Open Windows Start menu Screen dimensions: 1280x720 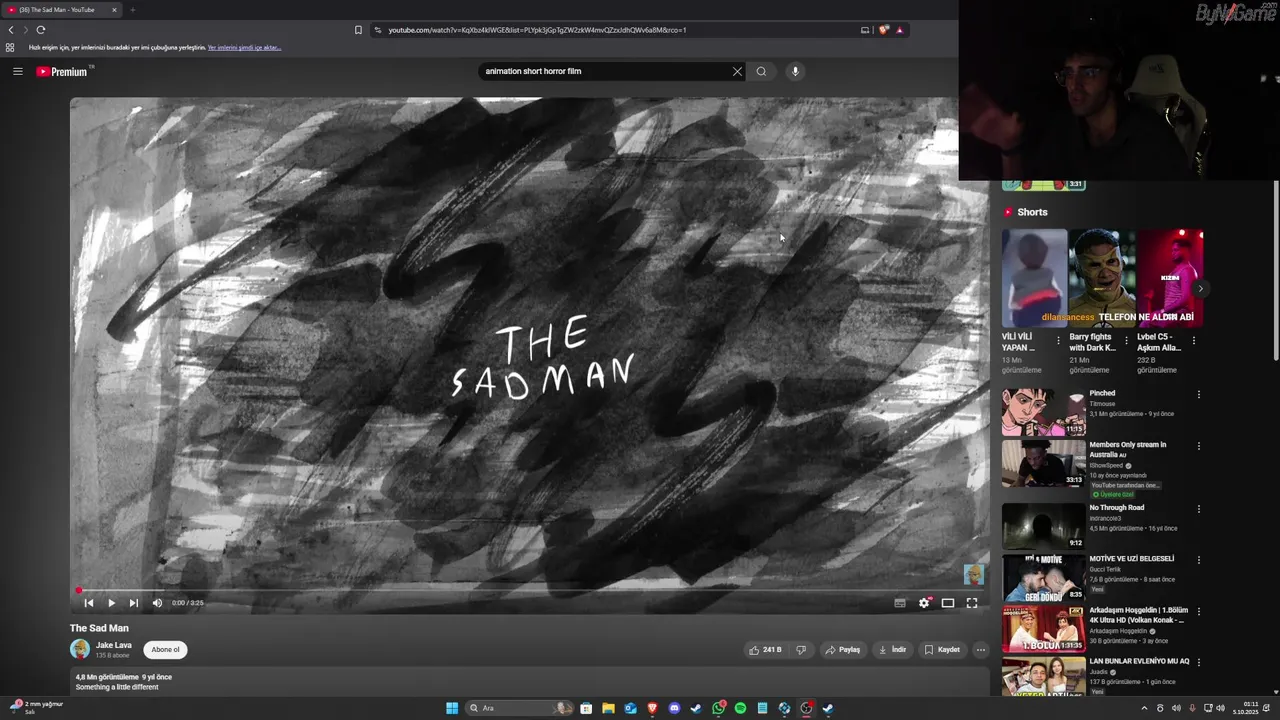click(452, 708)
